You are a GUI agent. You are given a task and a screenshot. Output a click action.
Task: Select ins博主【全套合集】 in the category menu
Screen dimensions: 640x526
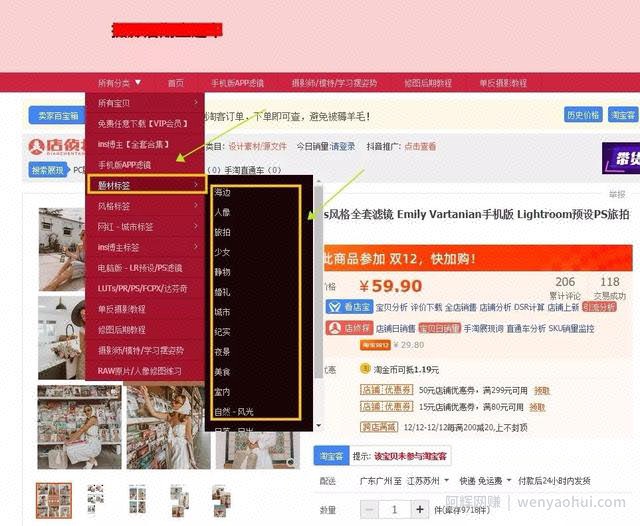click(x=133, y=144)
